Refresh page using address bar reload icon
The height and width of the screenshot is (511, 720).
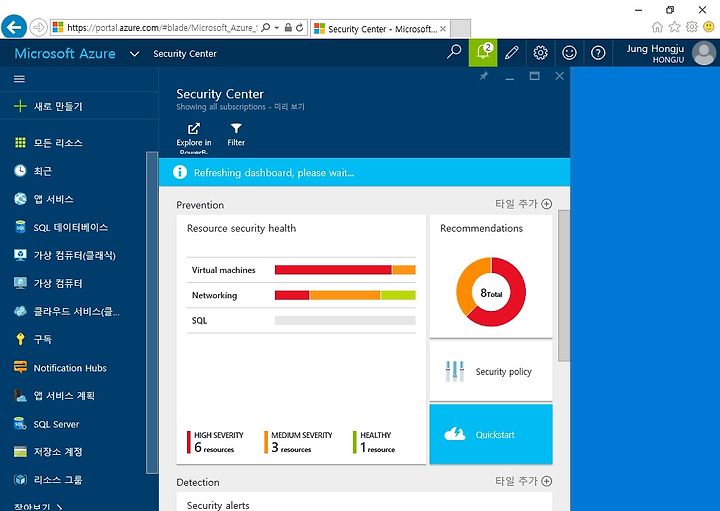pos(300,28)
